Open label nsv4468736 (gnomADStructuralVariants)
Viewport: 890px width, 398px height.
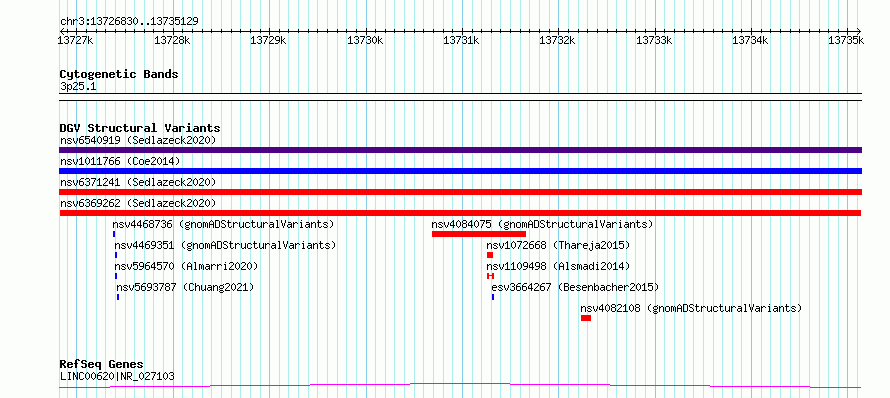click(223, 224)
